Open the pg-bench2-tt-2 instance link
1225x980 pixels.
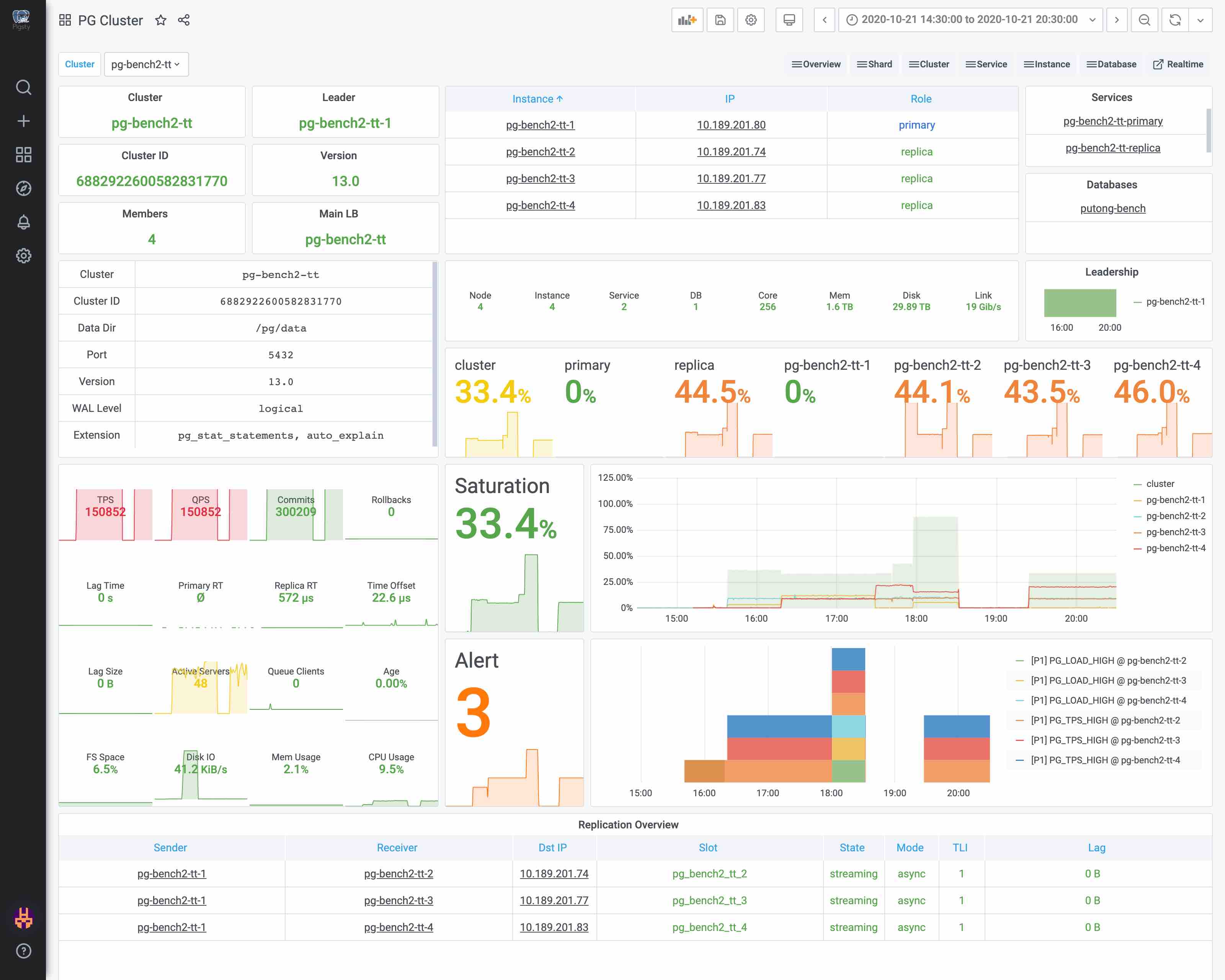point(540,152)
